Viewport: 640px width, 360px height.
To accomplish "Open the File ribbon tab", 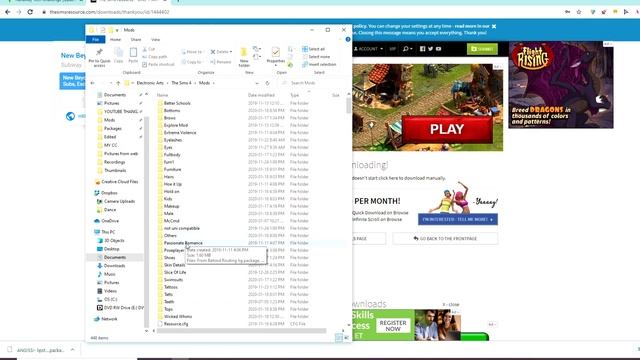I will (96, 40).
